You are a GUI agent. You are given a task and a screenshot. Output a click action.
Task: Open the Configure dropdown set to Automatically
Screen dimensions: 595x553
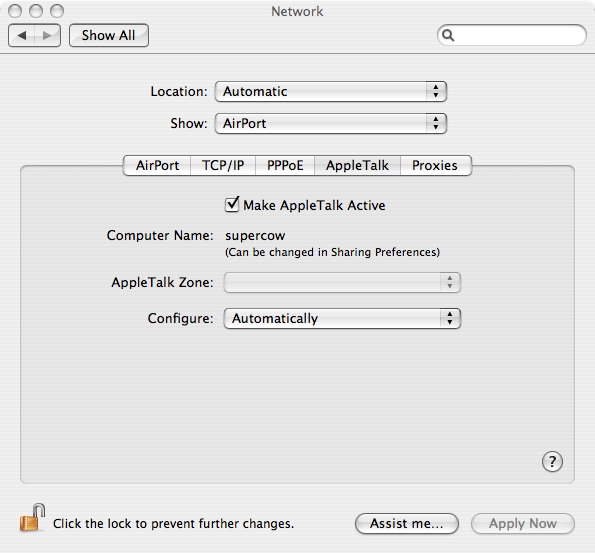pyautogui.click(x=342, y=318)
